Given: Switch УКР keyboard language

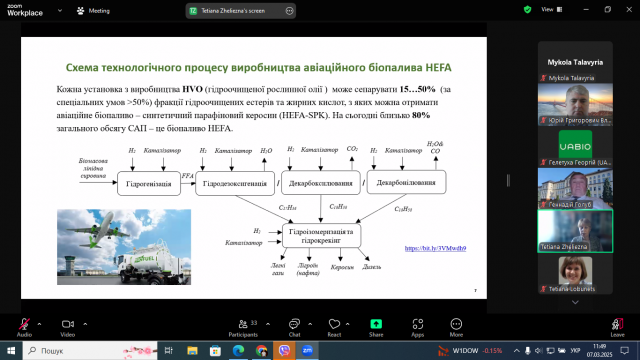Looking at the screenshot, I should [x=575, y=351].
